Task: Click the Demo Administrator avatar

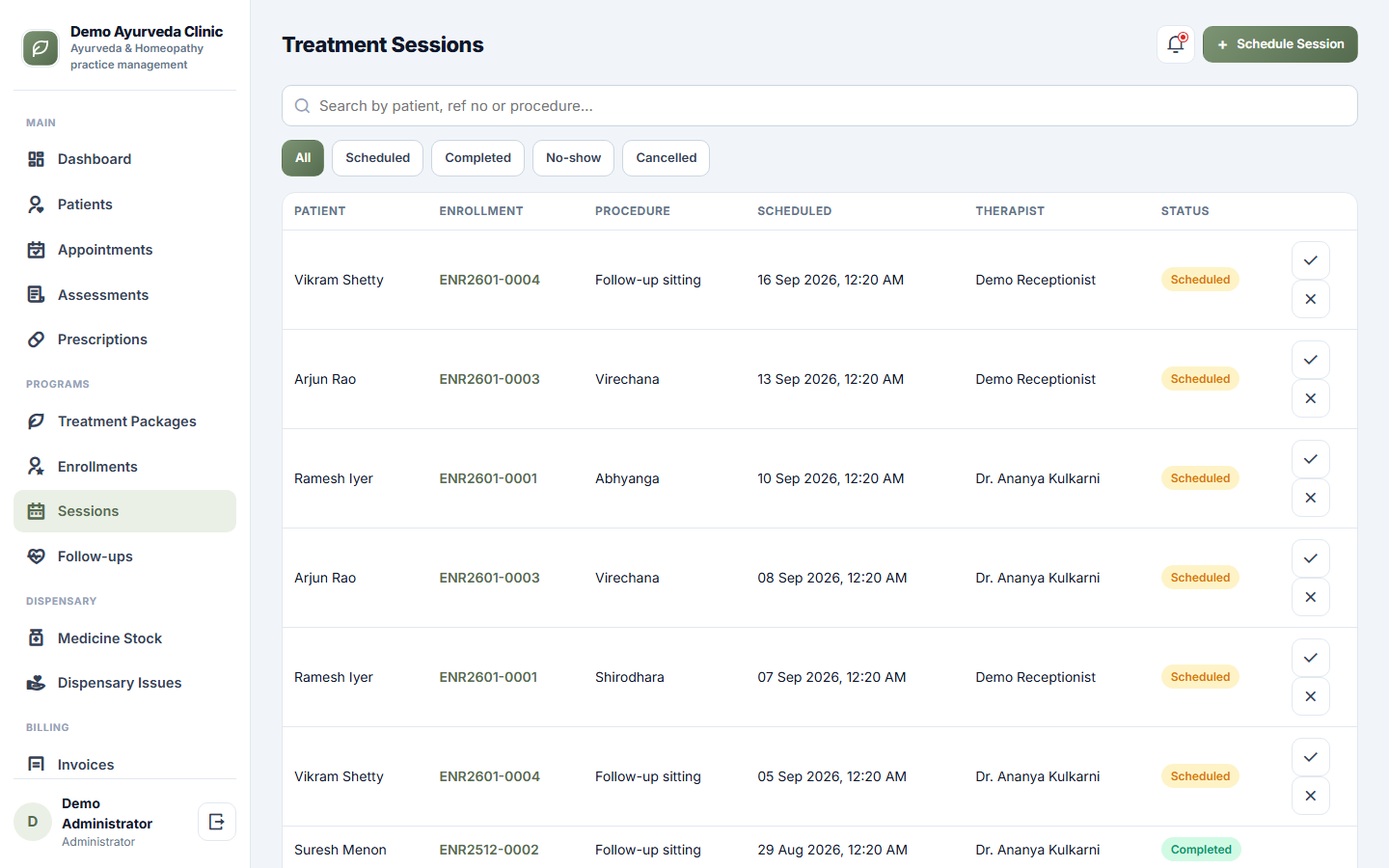Action: click(33, 822)
